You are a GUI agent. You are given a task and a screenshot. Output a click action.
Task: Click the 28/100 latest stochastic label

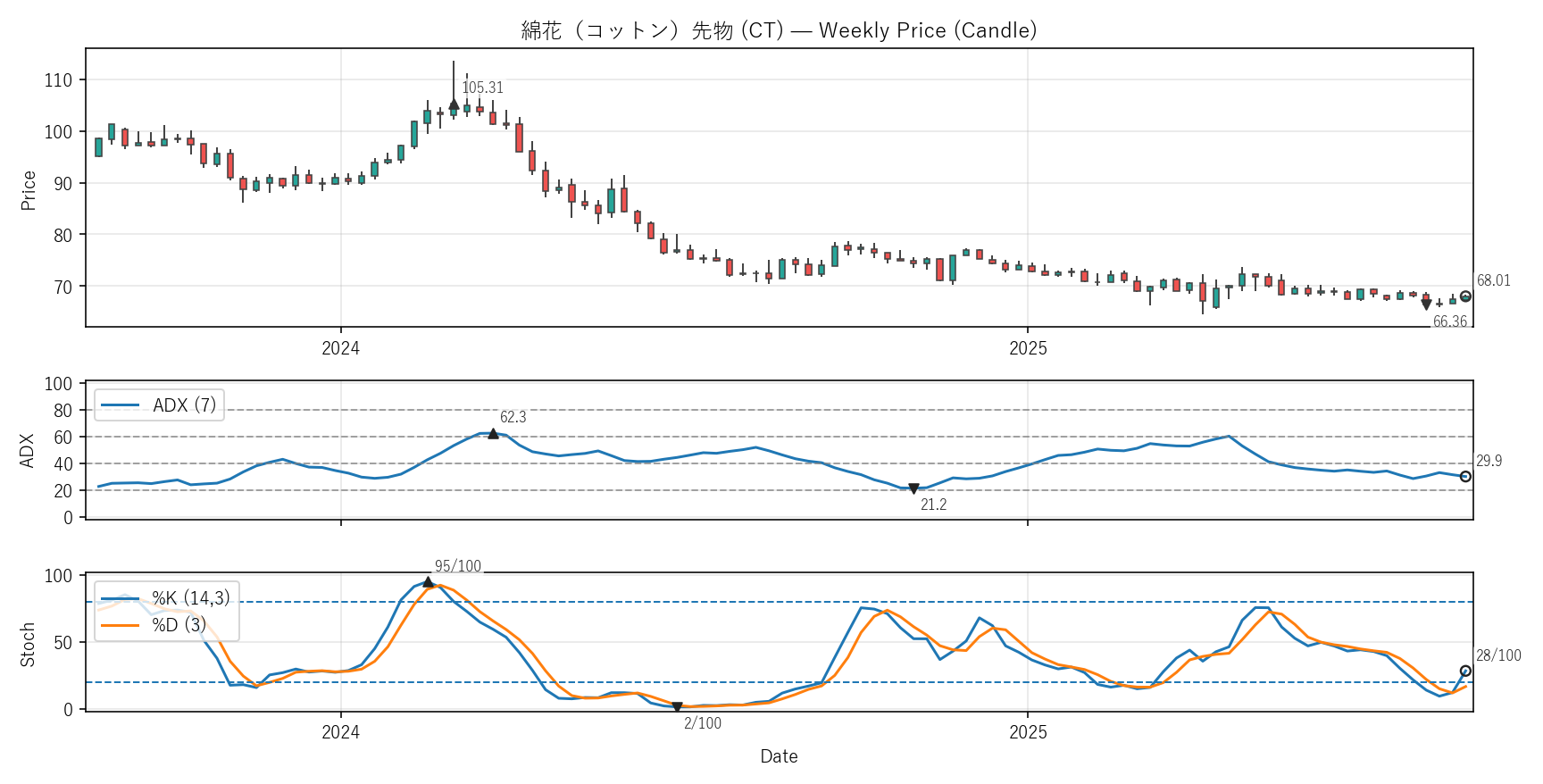coord(1498,655)
